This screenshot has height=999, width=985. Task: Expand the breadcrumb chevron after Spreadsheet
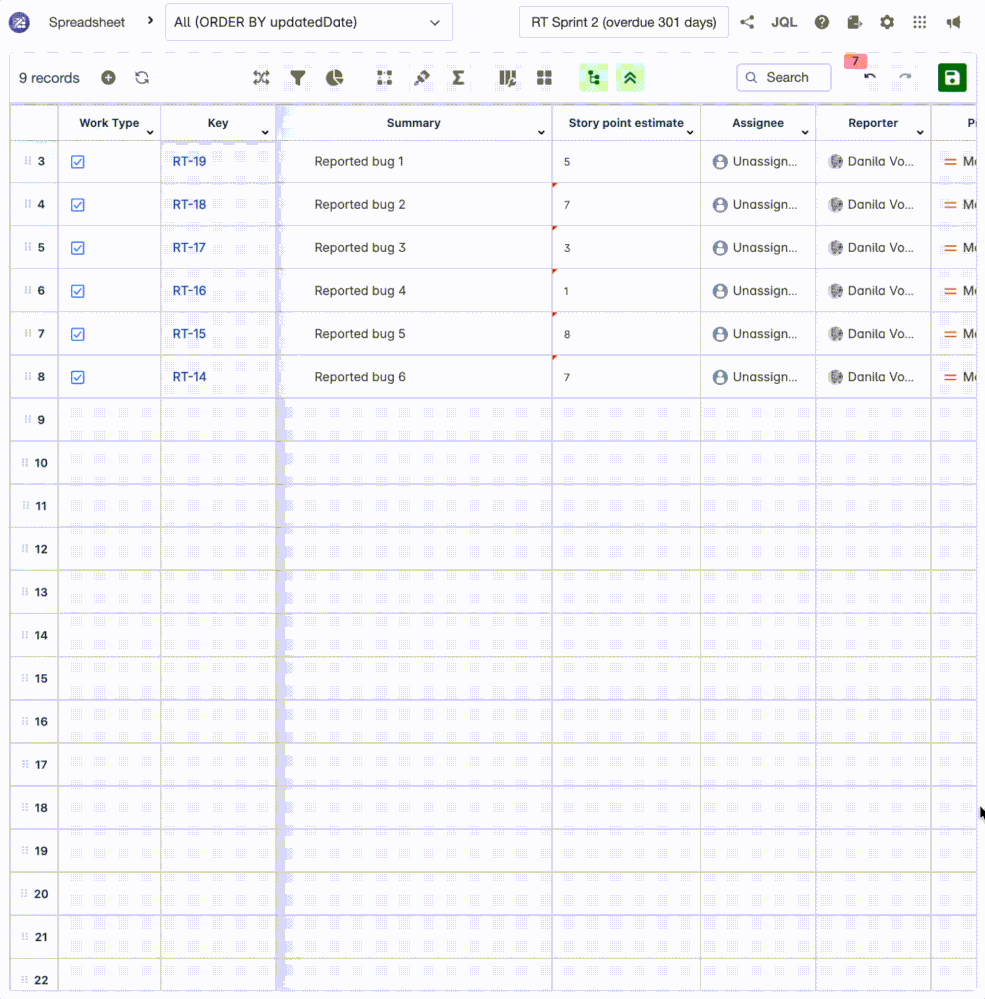150,21
